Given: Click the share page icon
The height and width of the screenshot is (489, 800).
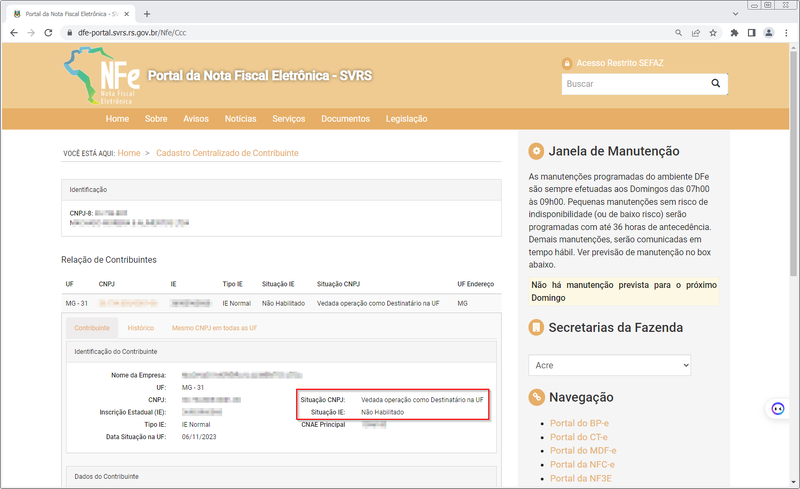Looking at the screenshot, I should 695,33.
